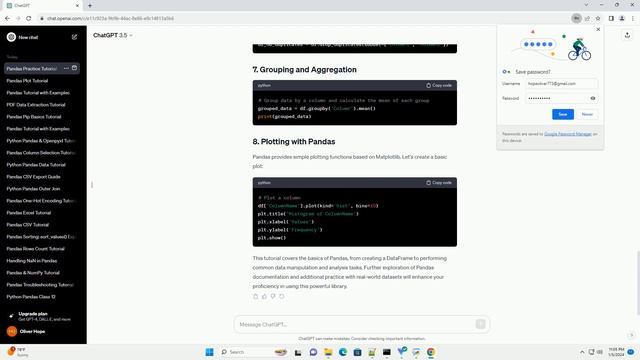Click the thumbs down icon under response
The image size is (640, 360).
(273, 296)
